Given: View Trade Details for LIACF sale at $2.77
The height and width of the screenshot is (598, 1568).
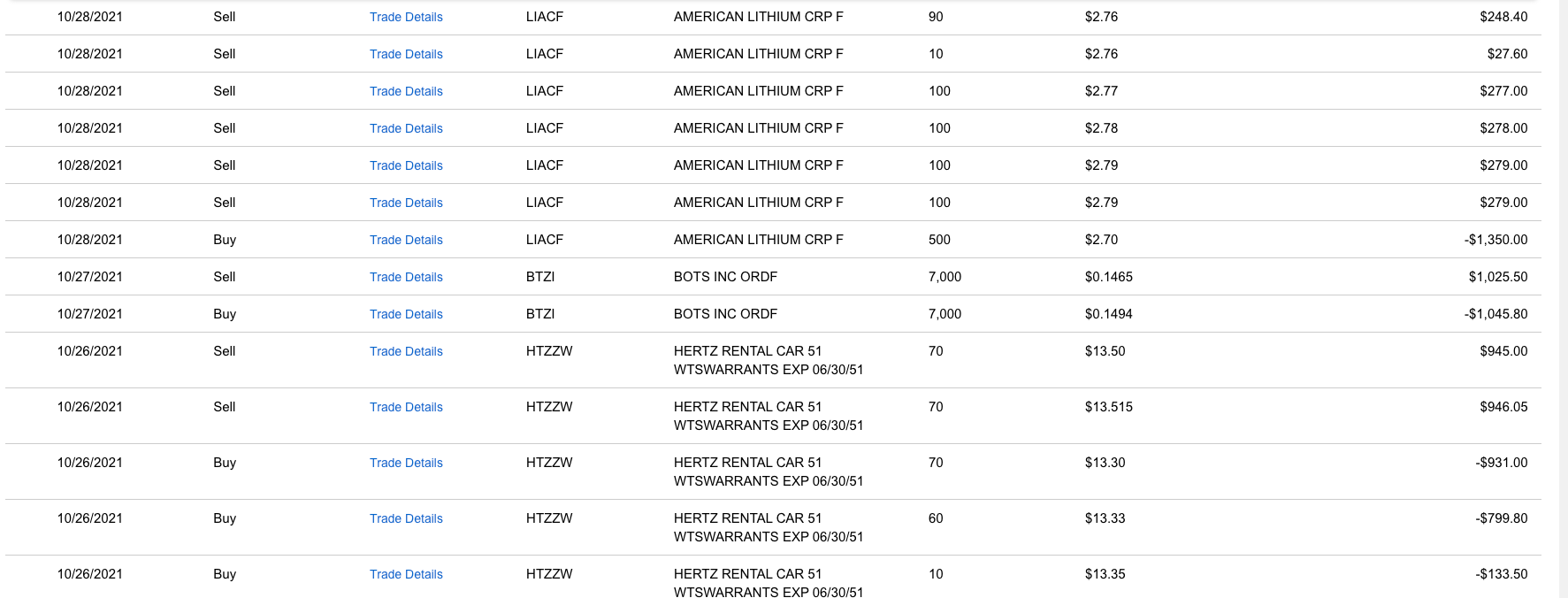Looking at the screenshot, I should point(406,91).
